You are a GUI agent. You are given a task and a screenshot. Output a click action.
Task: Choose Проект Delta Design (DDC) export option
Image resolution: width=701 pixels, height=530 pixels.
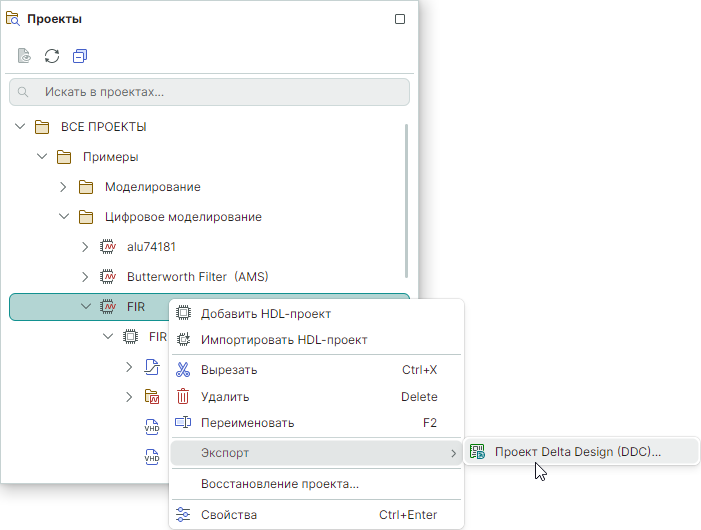tap(578, 452)
